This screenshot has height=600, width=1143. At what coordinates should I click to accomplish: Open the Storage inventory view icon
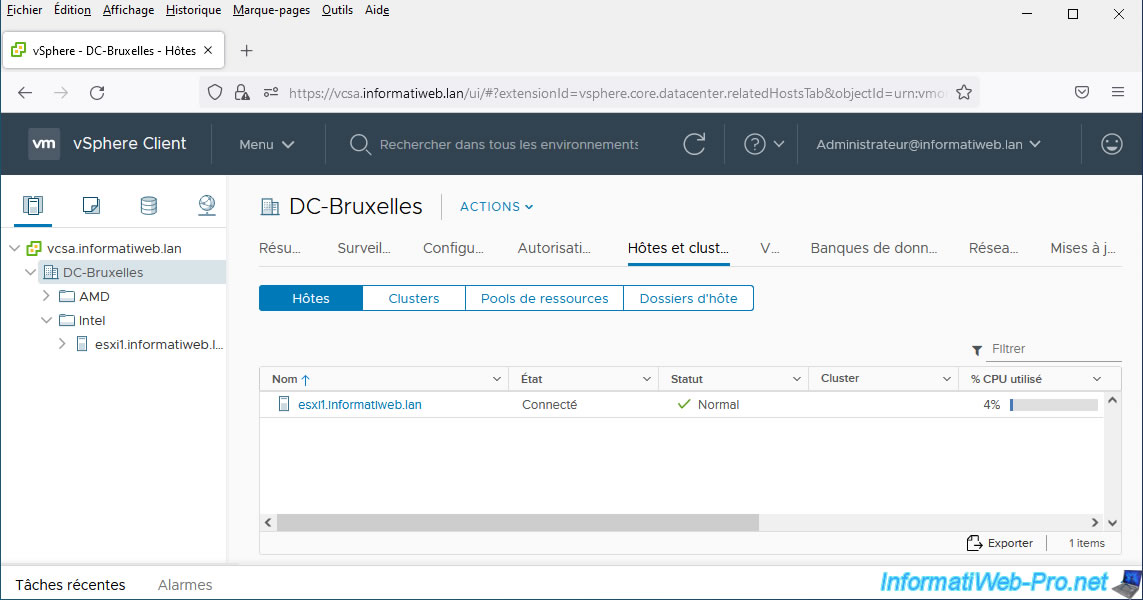pos(149,206)
